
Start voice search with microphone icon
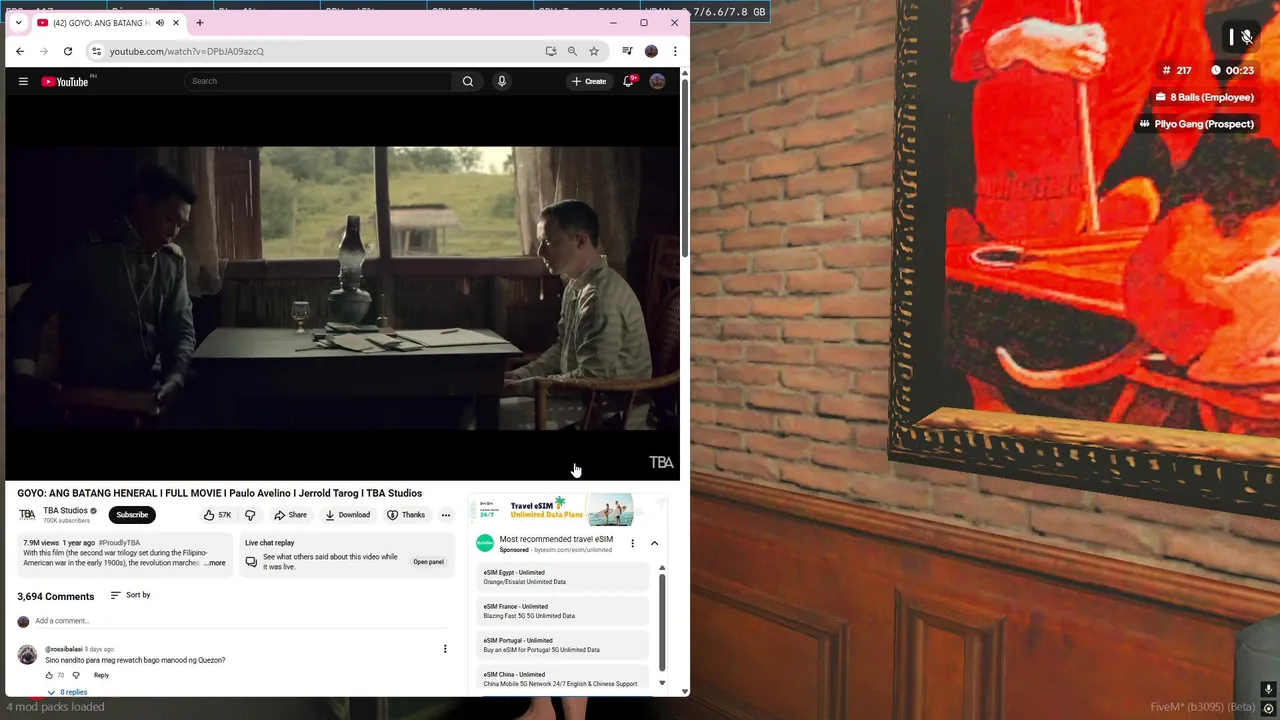[502, 81]
